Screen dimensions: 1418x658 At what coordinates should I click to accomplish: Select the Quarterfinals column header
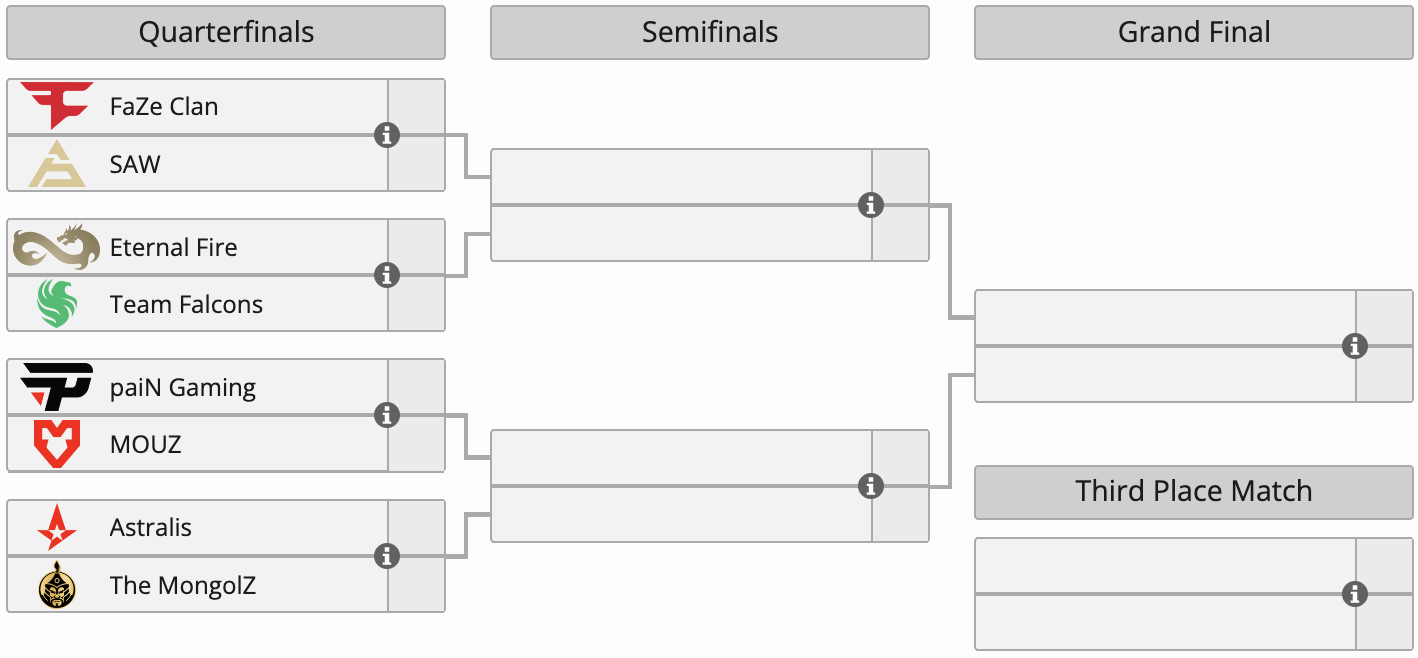[226, 33]
